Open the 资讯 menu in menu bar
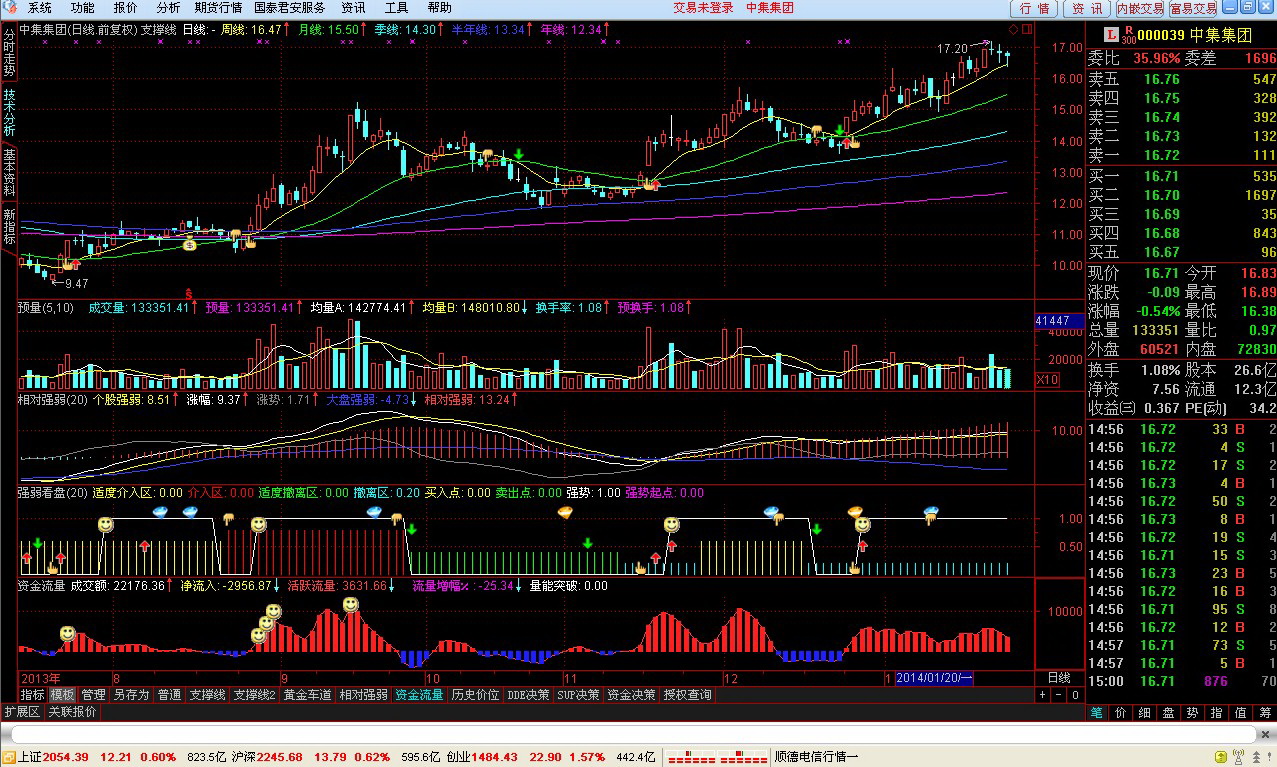1277x767 pixels. click(353, 8)
